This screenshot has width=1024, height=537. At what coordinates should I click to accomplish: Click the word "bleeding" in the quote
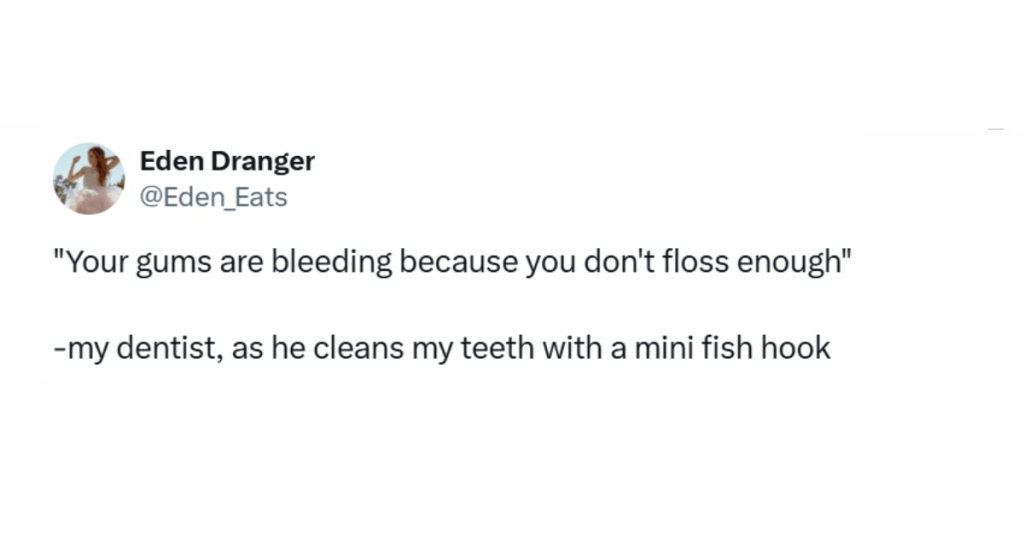click(x=325, y=265)
